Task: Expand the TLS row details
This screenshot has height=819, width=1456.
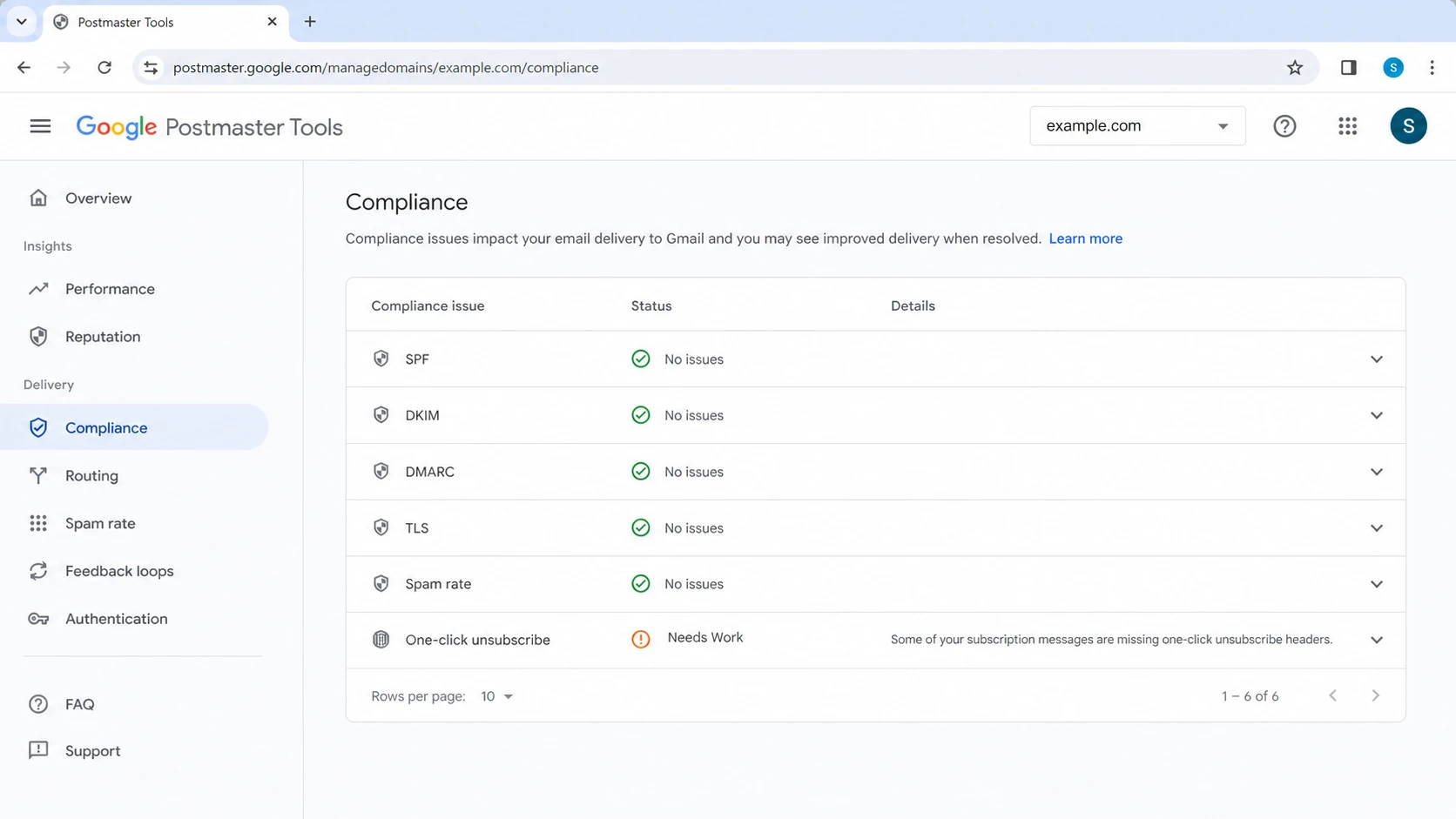Action: (1376, 527)
